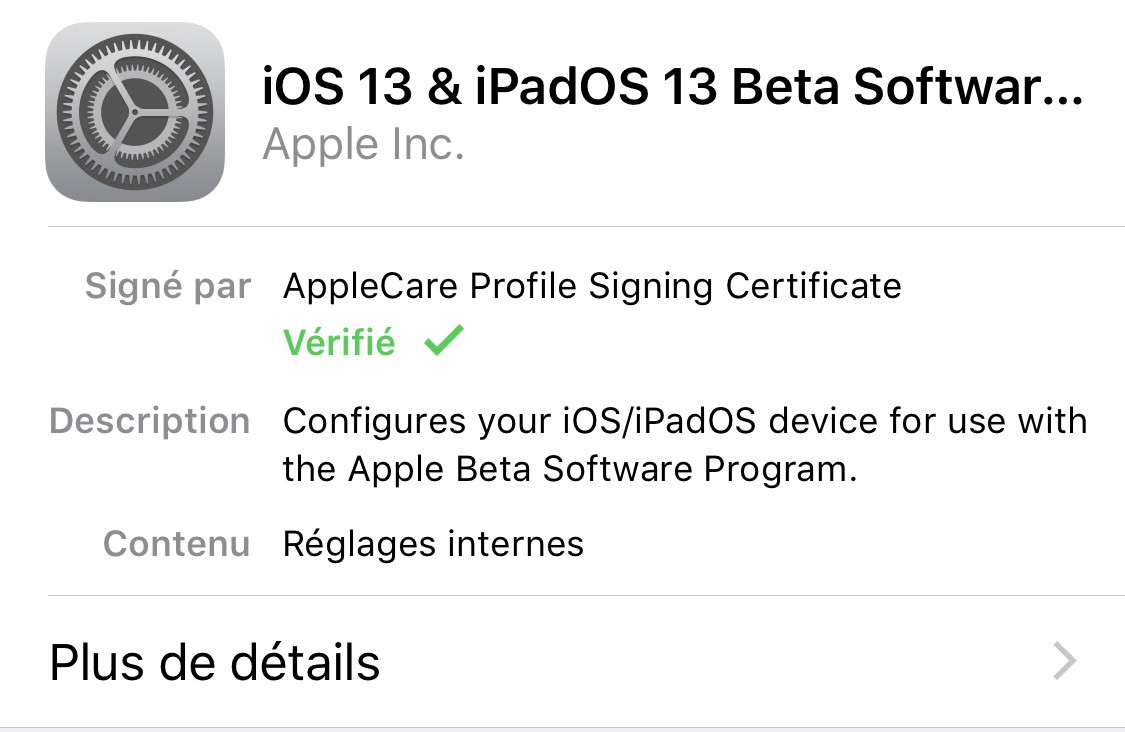Screen dimensions: 1125x732
Task: Click "the Apple Beta Software Program." text
Action: pos(570,468)
